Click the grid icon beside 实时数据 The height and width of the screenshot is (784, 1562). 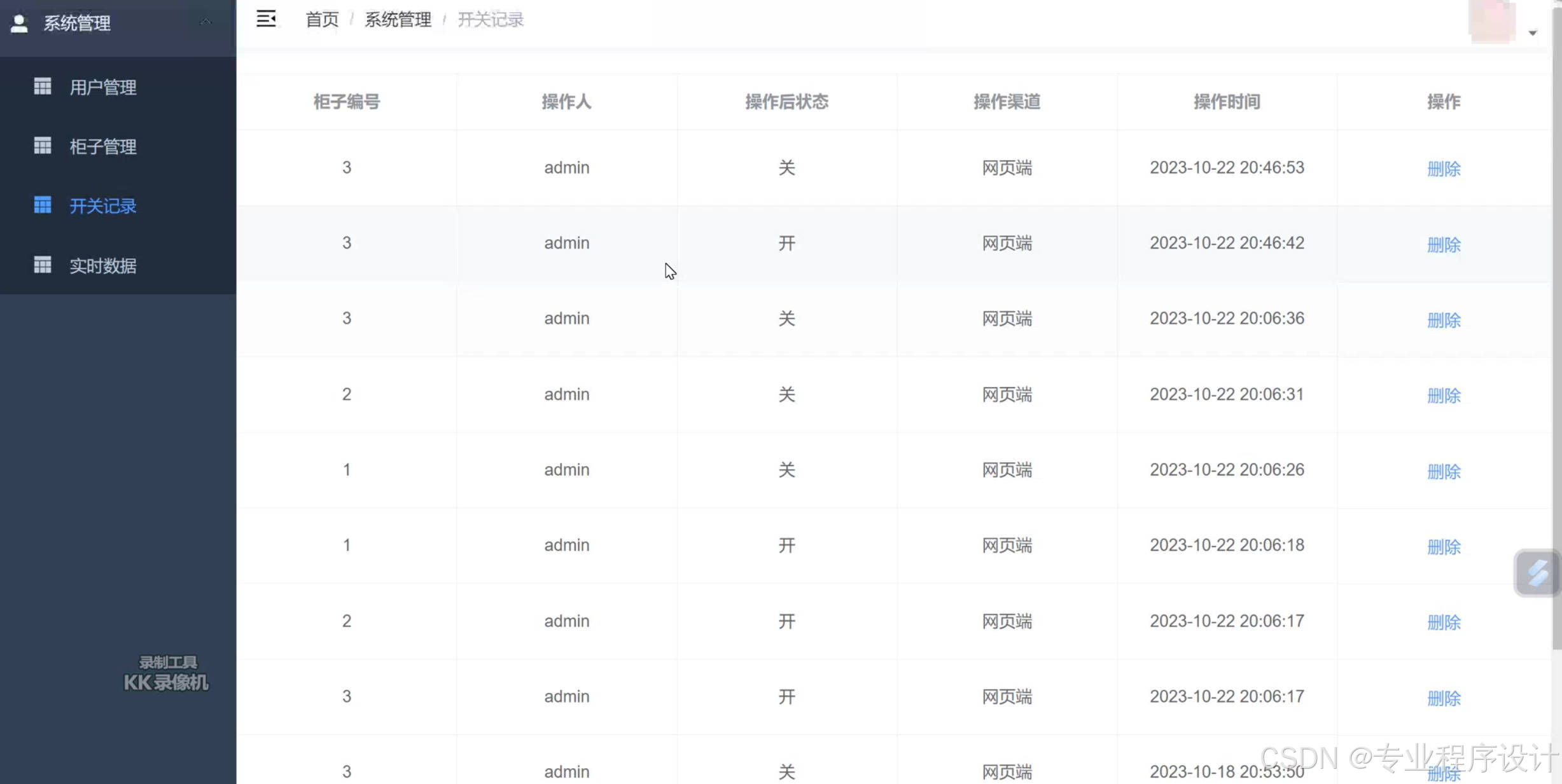click(43, 265)
